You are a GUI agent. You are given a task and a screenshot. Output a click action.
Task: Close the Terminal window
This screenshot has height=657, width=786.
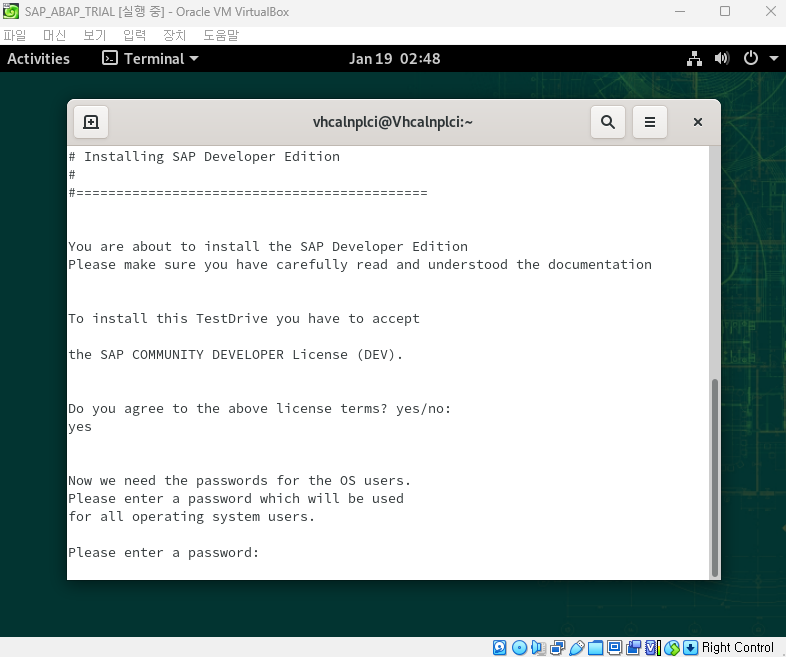coord(697,122)
